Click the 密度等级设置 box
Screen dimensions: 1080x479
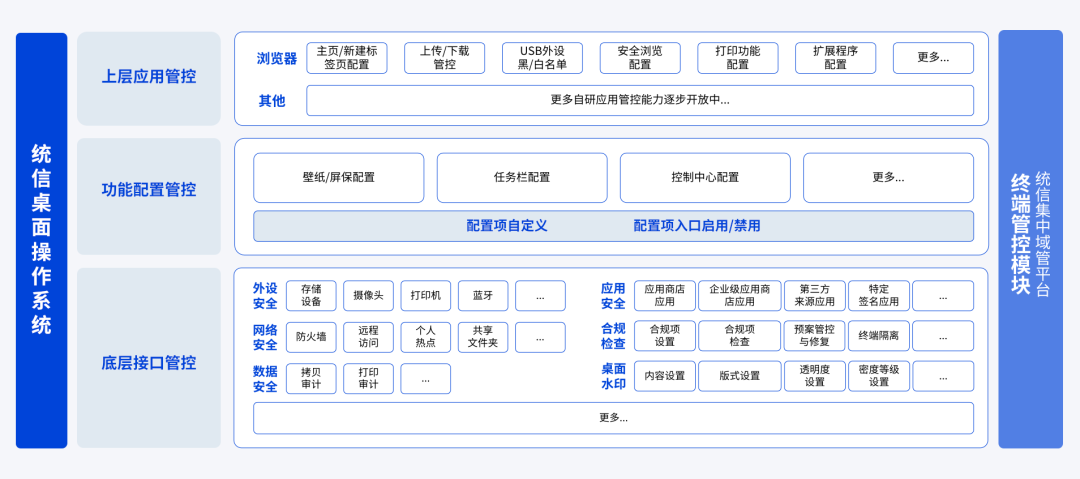pyautogui.click(x=879, y=376)
